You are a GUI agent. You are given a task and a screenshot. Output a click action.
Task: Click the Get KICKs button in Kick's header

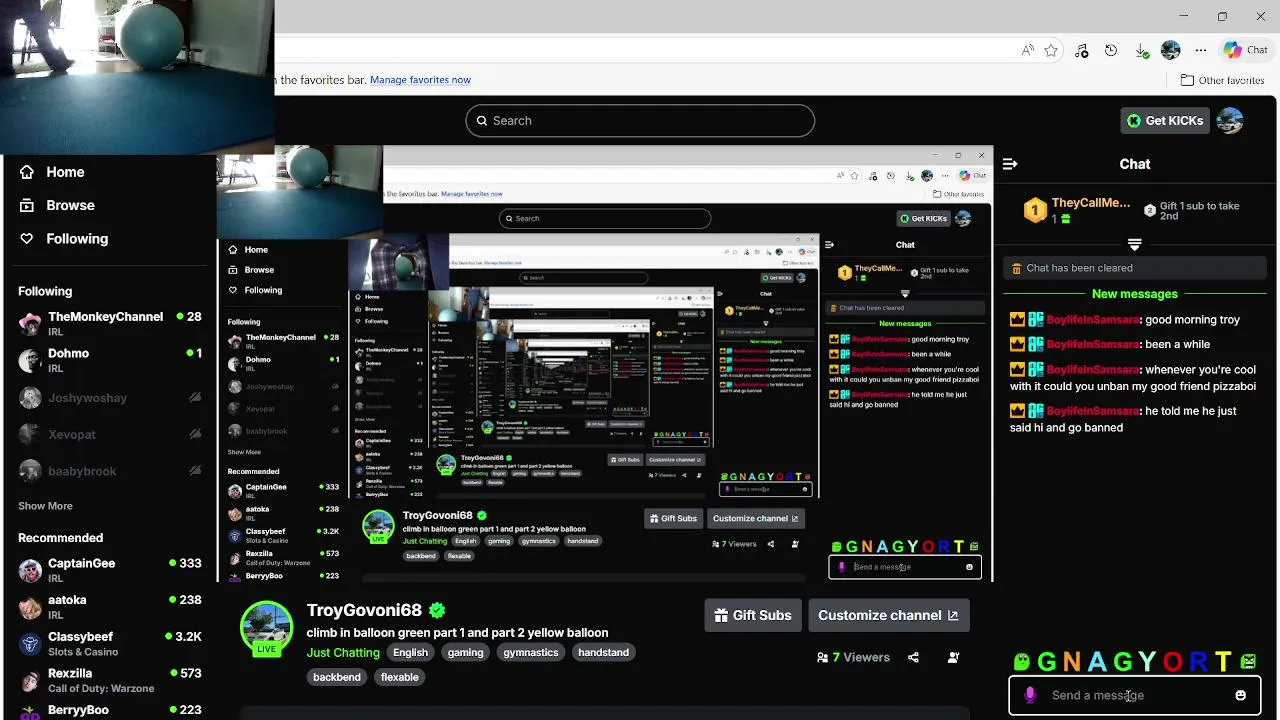[1165, 120]
